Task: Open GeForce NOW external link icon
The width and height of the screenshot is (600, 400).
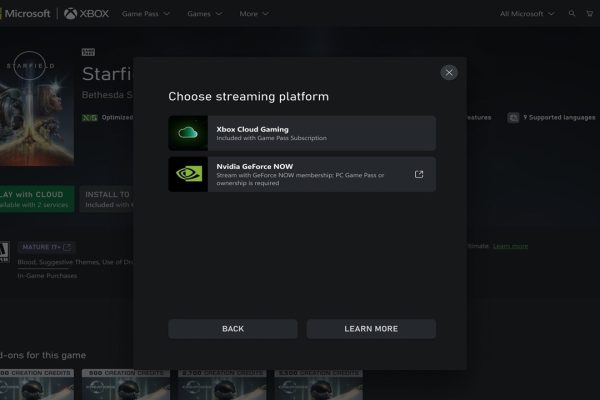Action: [419, 175]
